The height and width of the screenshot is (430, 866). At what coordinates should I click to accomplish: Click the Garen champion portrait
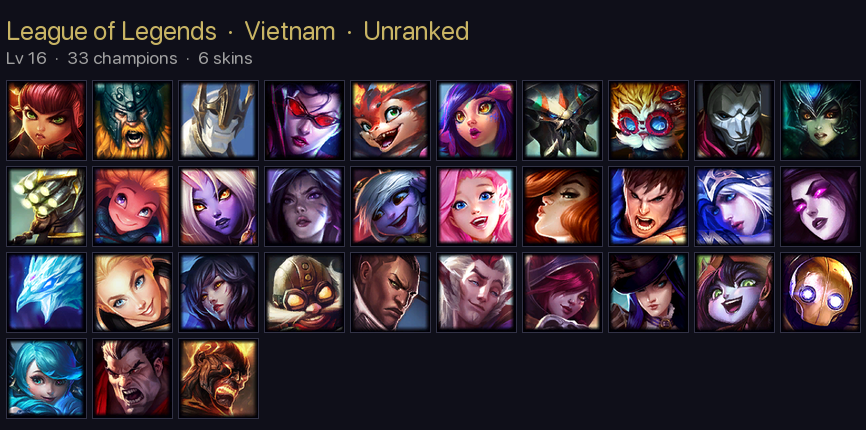(x=648, y=206)
